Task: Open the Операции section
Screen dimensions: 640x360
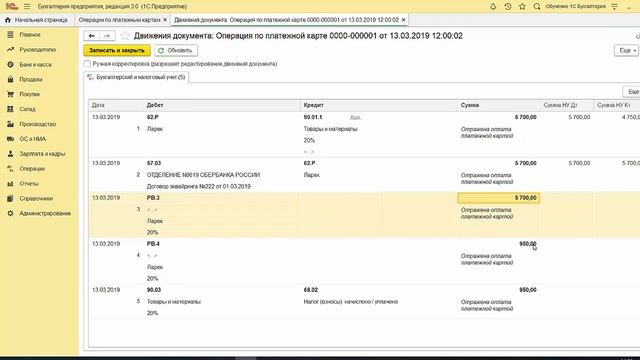Action: point(32,169)
